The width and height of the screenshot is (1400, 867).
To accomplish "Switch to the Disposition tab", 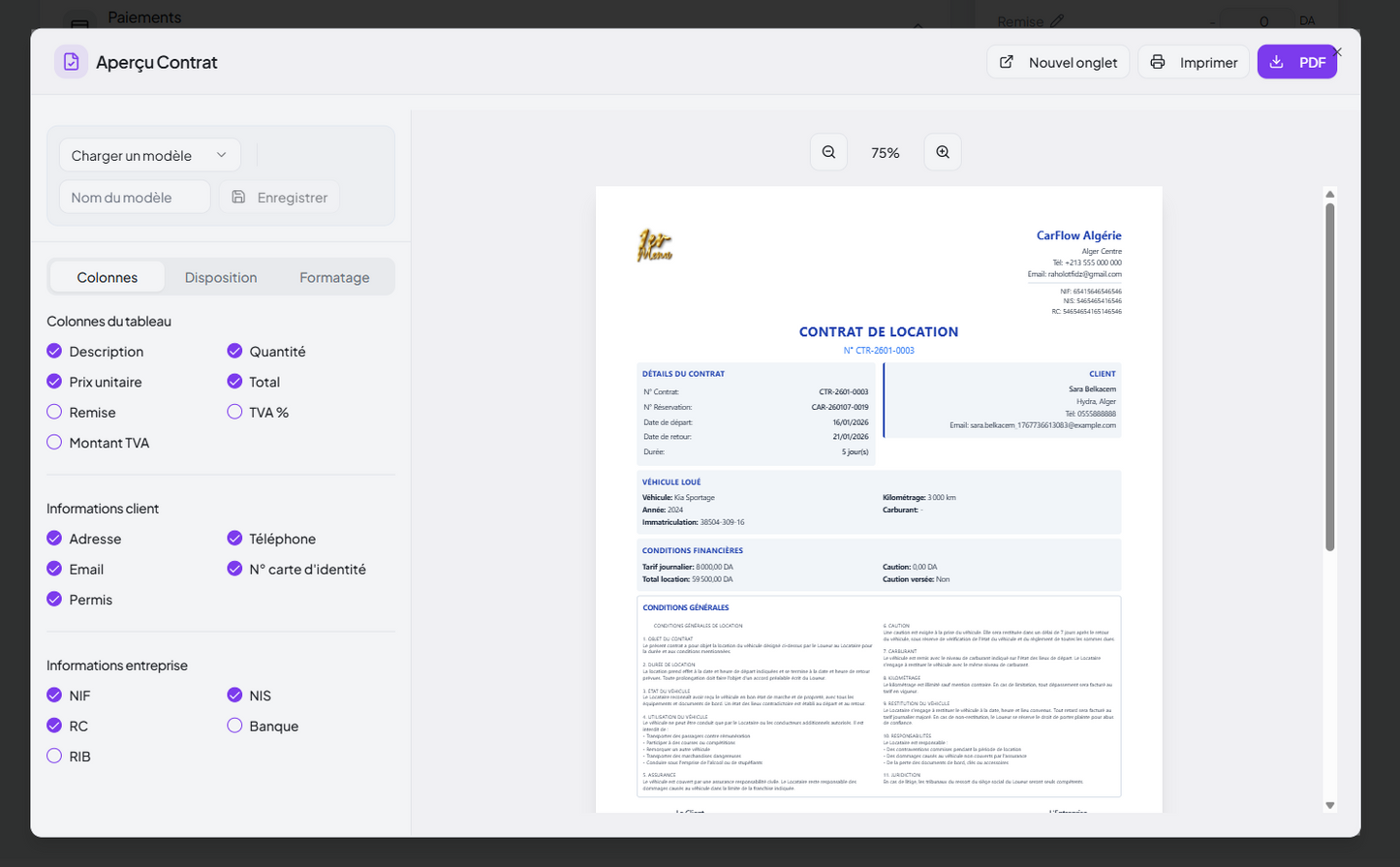I will 221,277.
